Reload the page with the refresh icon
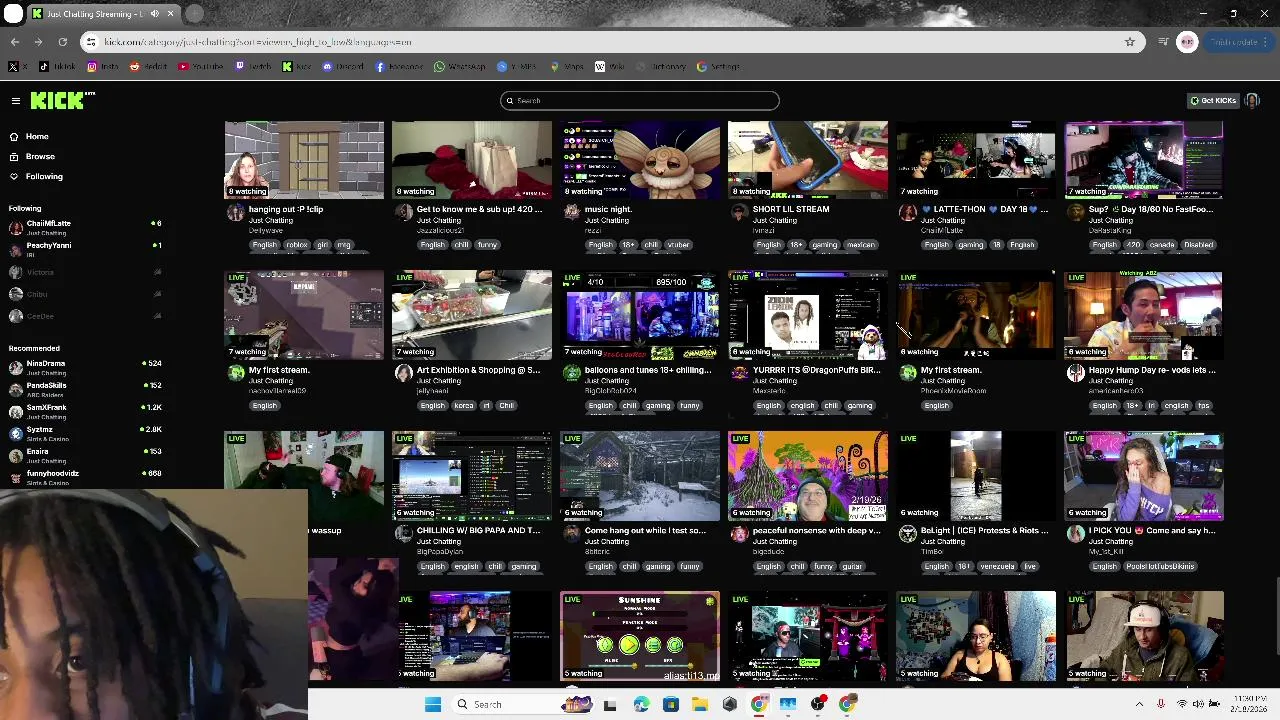The height and width of the screenshot is (720, 1280). point(62,42)
